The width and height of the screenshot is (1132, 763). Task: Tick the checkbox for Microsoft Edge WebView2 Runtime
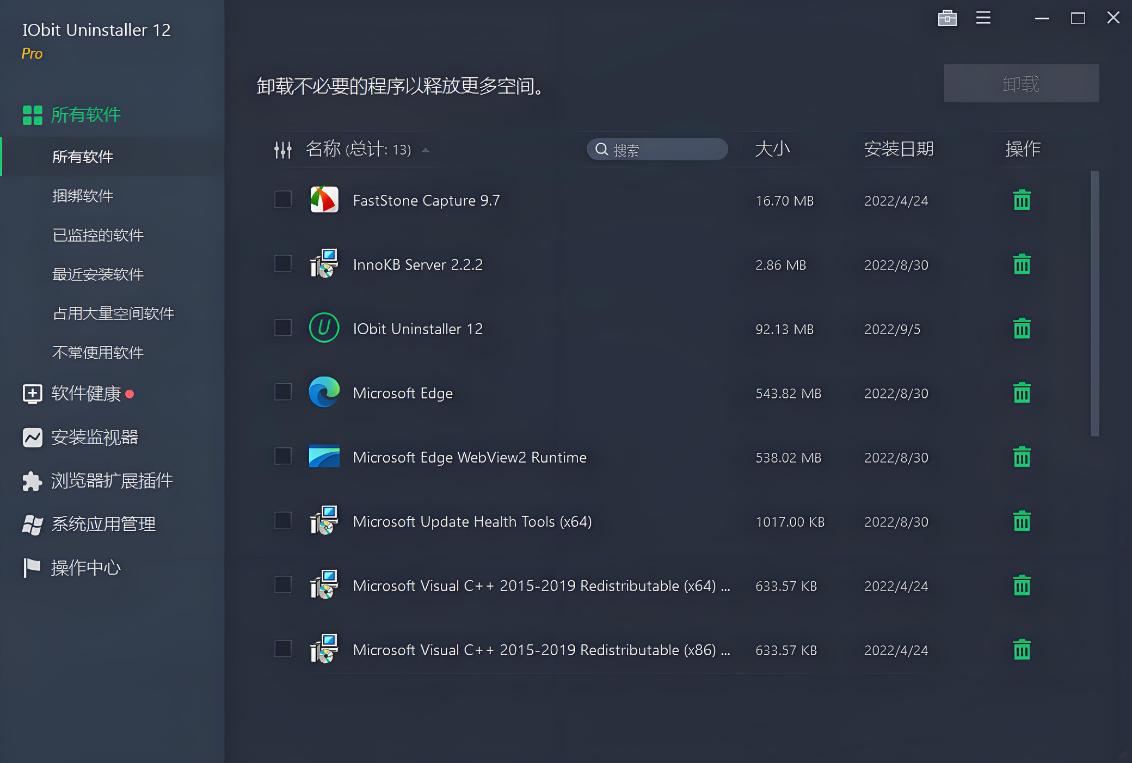pyautogui.click(x=283, y=457)
